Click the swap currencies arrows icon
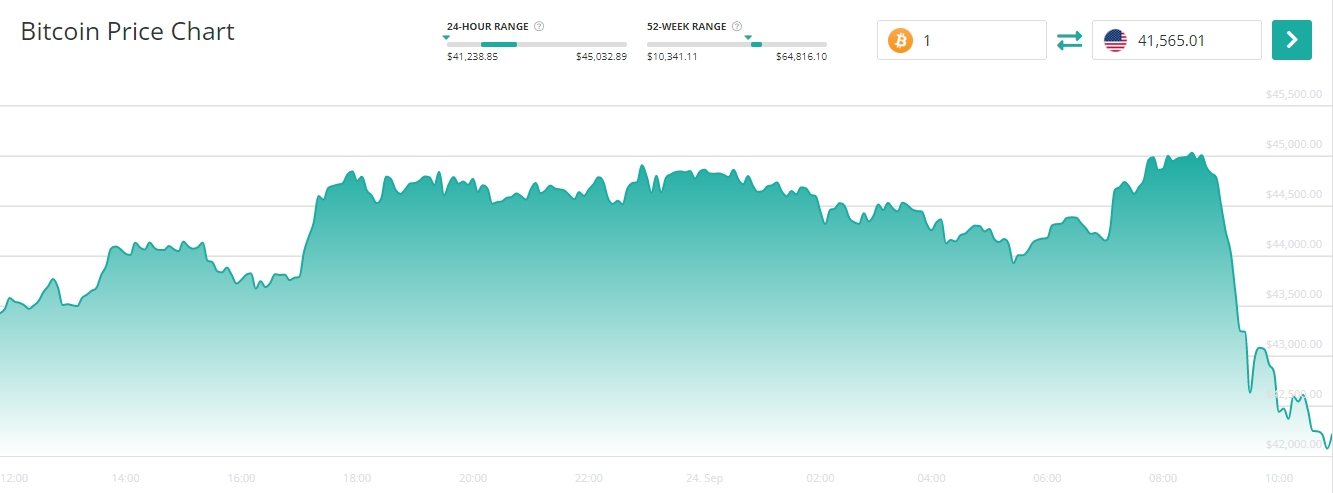 click(1069, 41)
